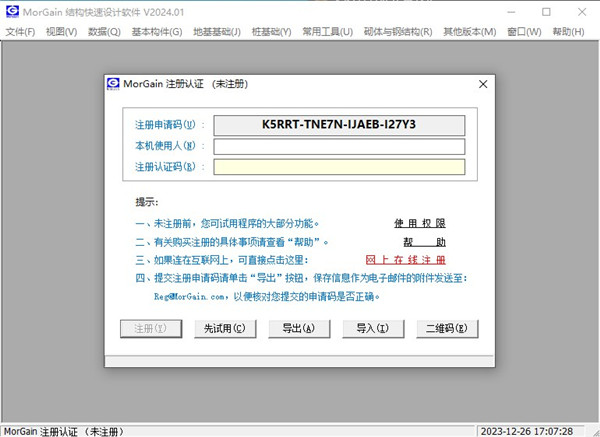Open the 砌体与钢结构(R) menu
The width and height of the screenshot is (600, 437).
tap(398, 32)
